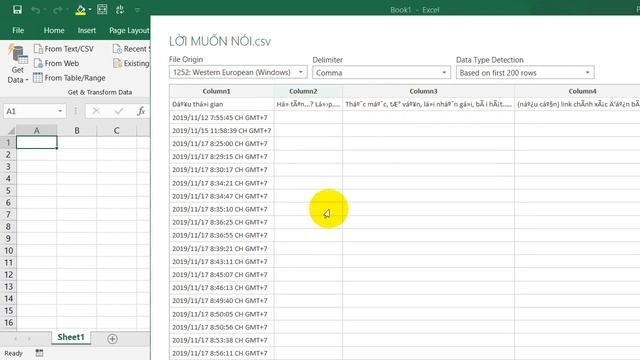640x360 pixels.
Task: Select column A header
Action: [x=36, y=131]
